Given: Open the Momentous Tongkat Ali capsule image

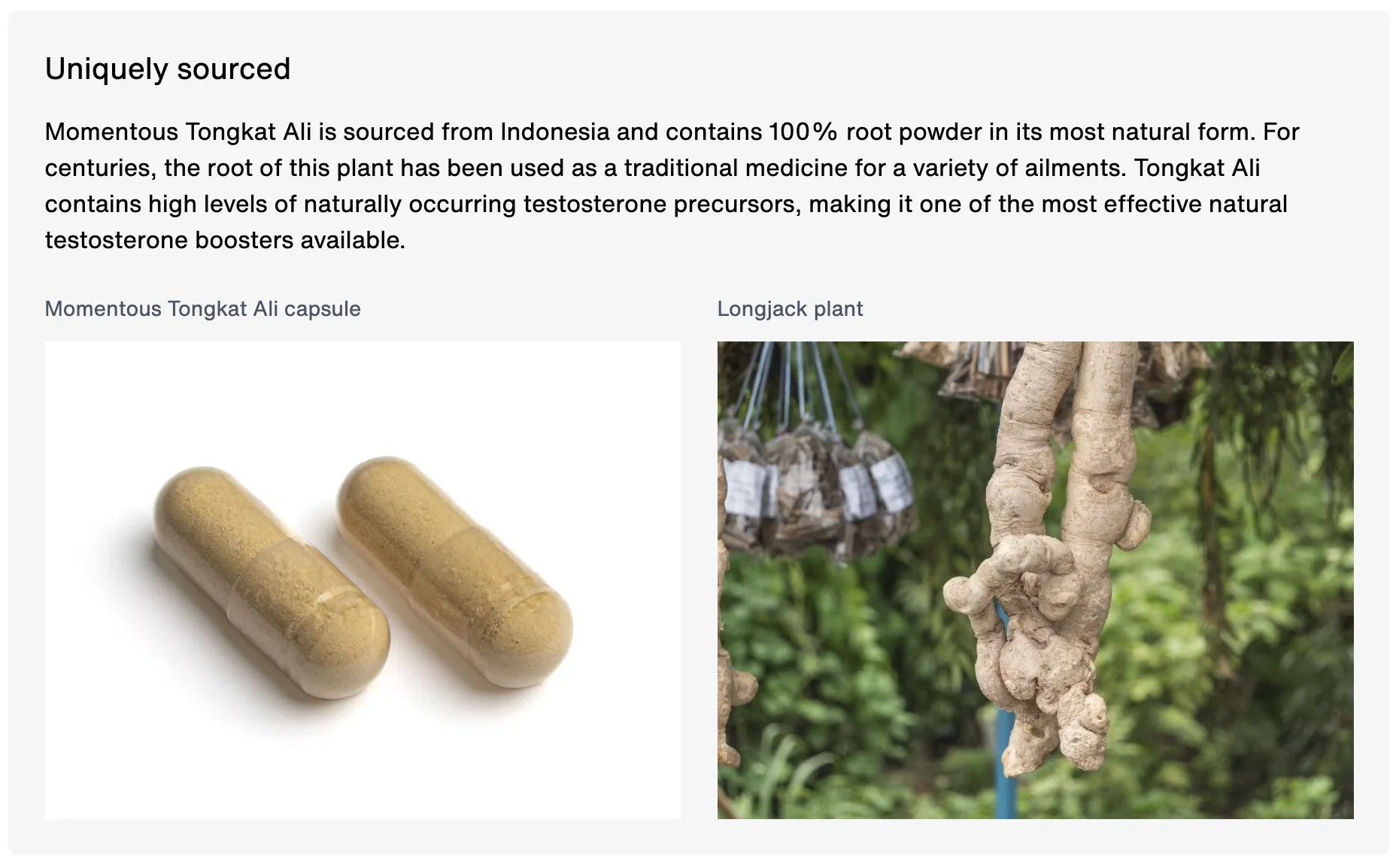Looking at the screenshot, I should pyautogui.click(x=363, y=580).
